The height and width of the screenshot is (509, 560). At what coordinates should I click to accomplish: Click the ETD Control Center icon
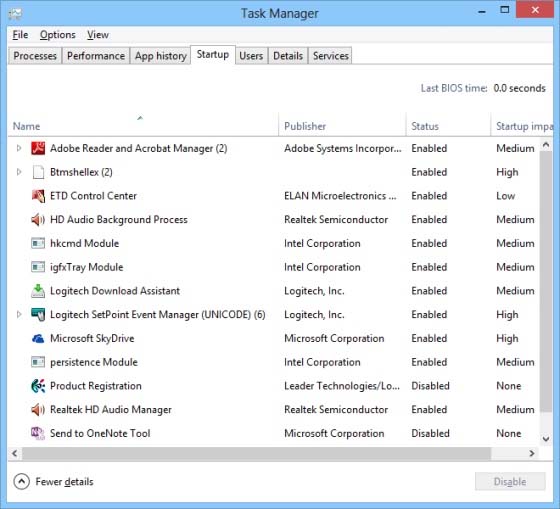point(38,196)
